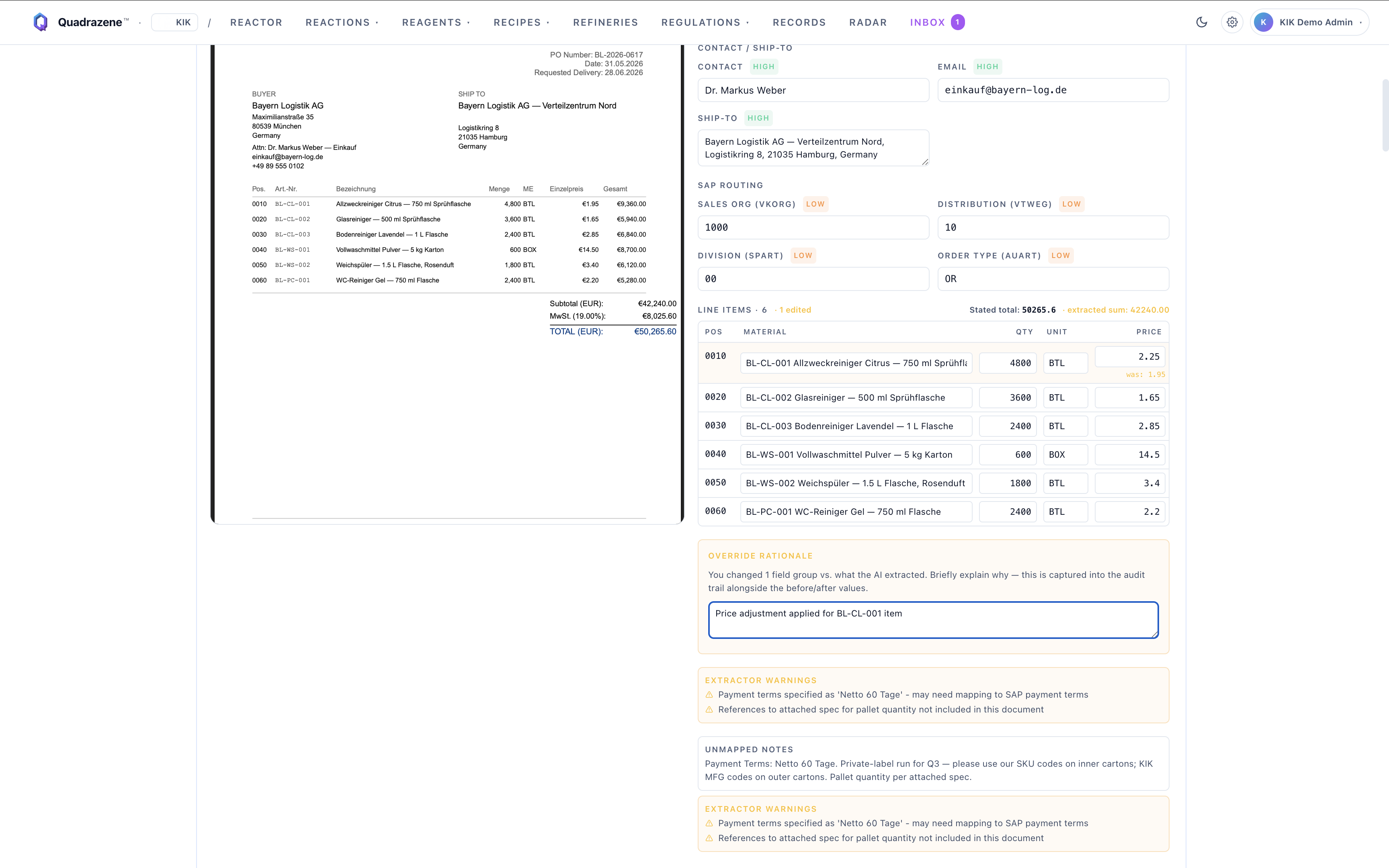This screenshot has width=1389, height=868.
Task: Expand the Reagents menu
Action: pyautogui.click(x=436, y=23)
